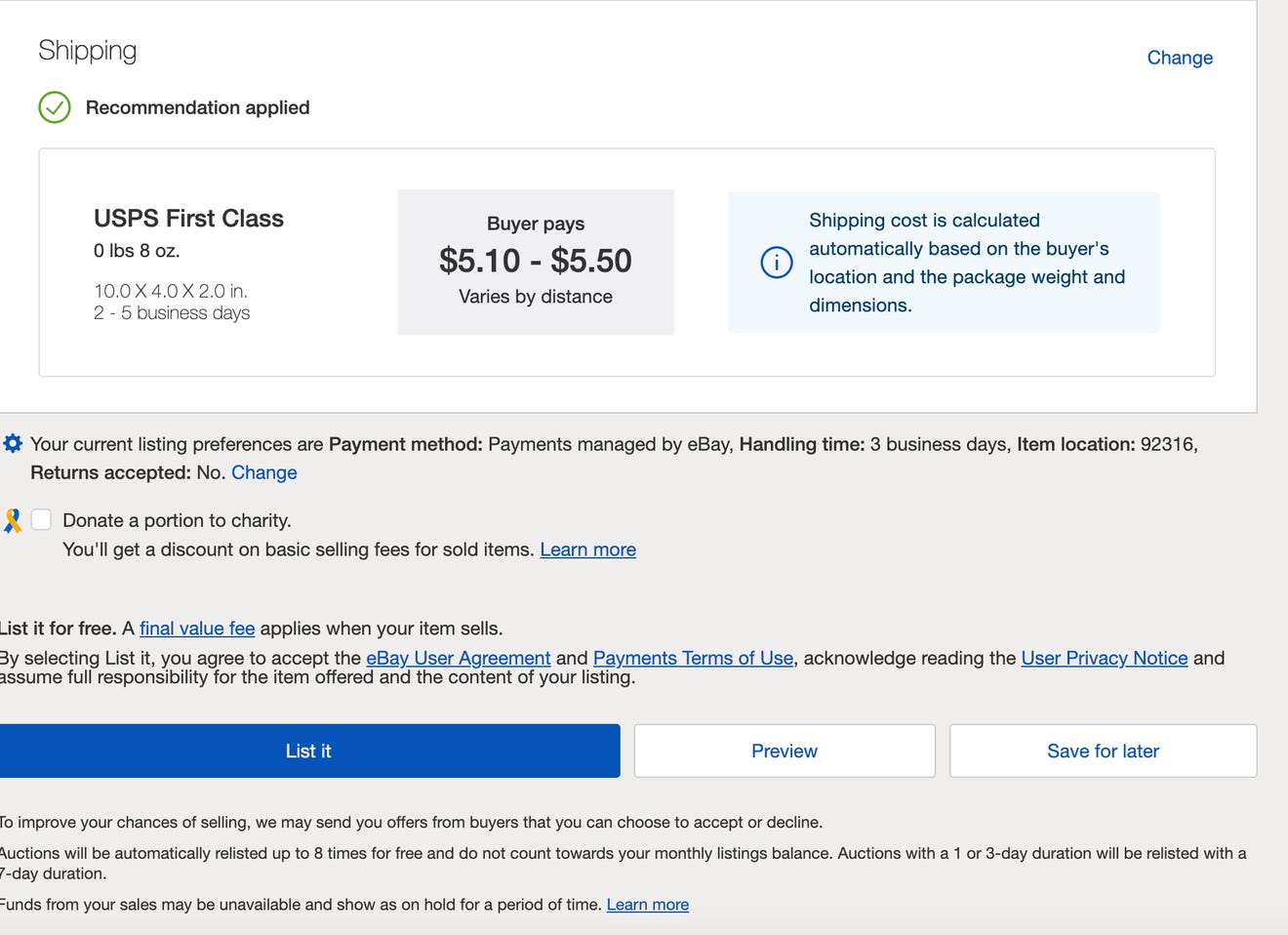Image resolution: width=1288 pixels, height=935 pixels.
Task: Click the List it button
Action: [x=308, y=751]
